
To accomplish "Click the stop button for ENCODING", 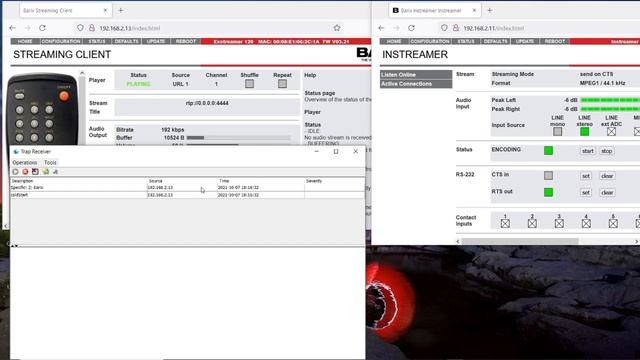I will point(607,151).
